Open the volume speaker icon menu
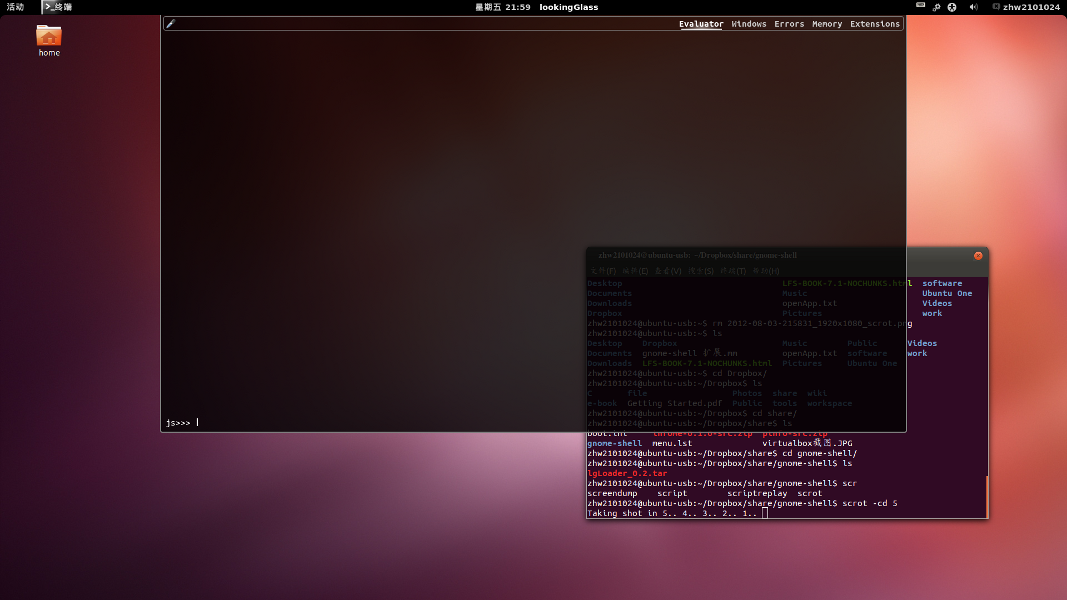Viewport: 1067px width, 600px height. (973, 7)
